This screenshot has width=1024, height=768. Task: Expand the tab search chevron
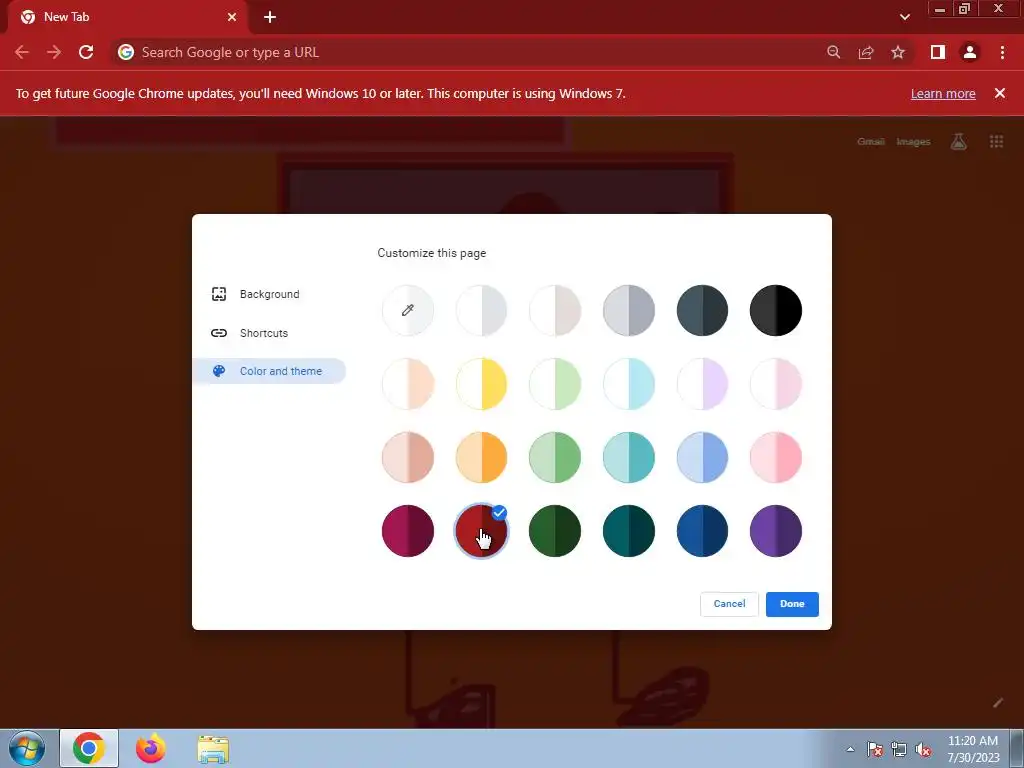pyautogui.click(x=904, y=17)
